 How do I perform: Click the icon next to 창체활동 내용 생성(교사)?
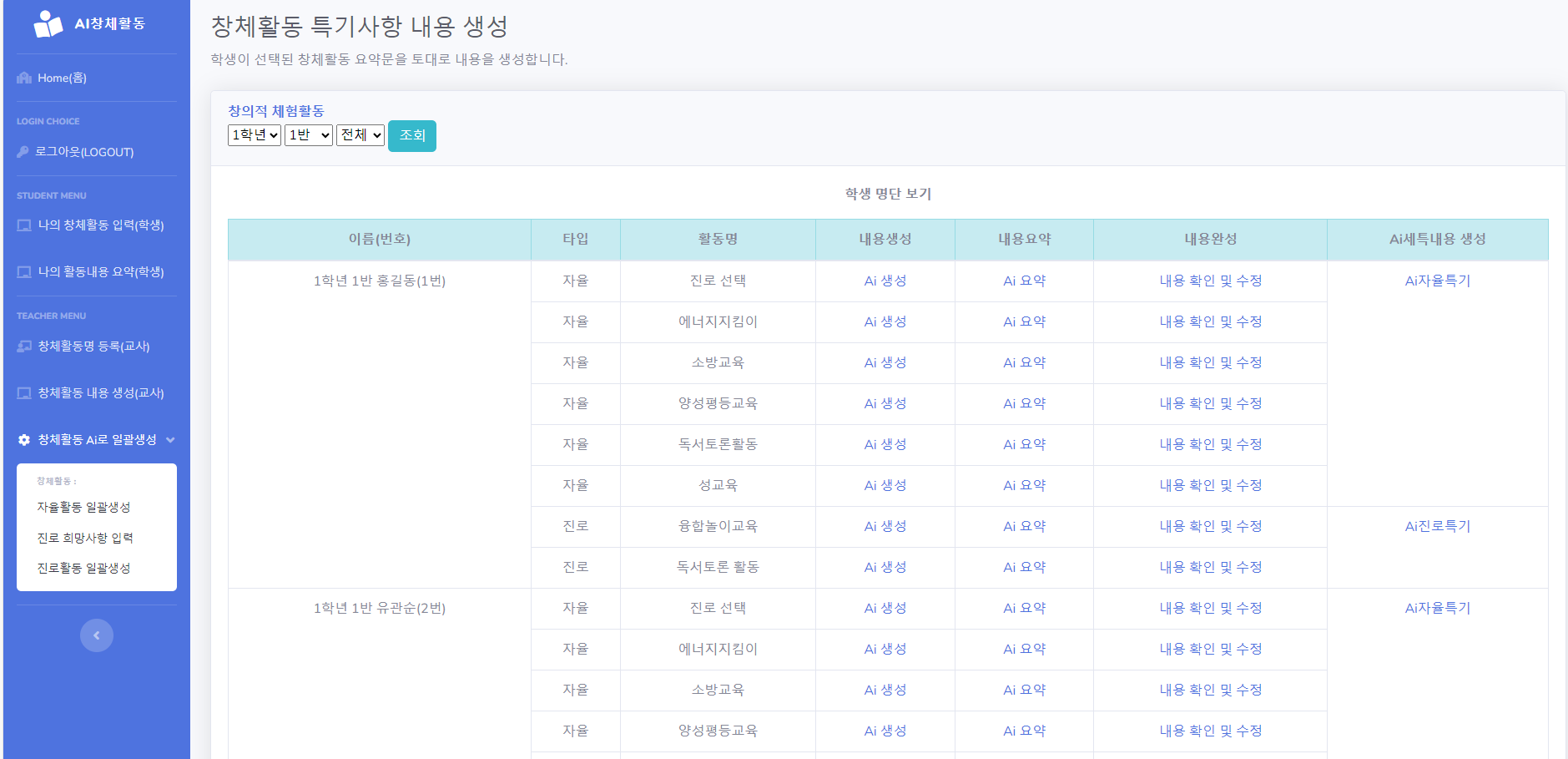pyautogui.click(x=24, y=392)
